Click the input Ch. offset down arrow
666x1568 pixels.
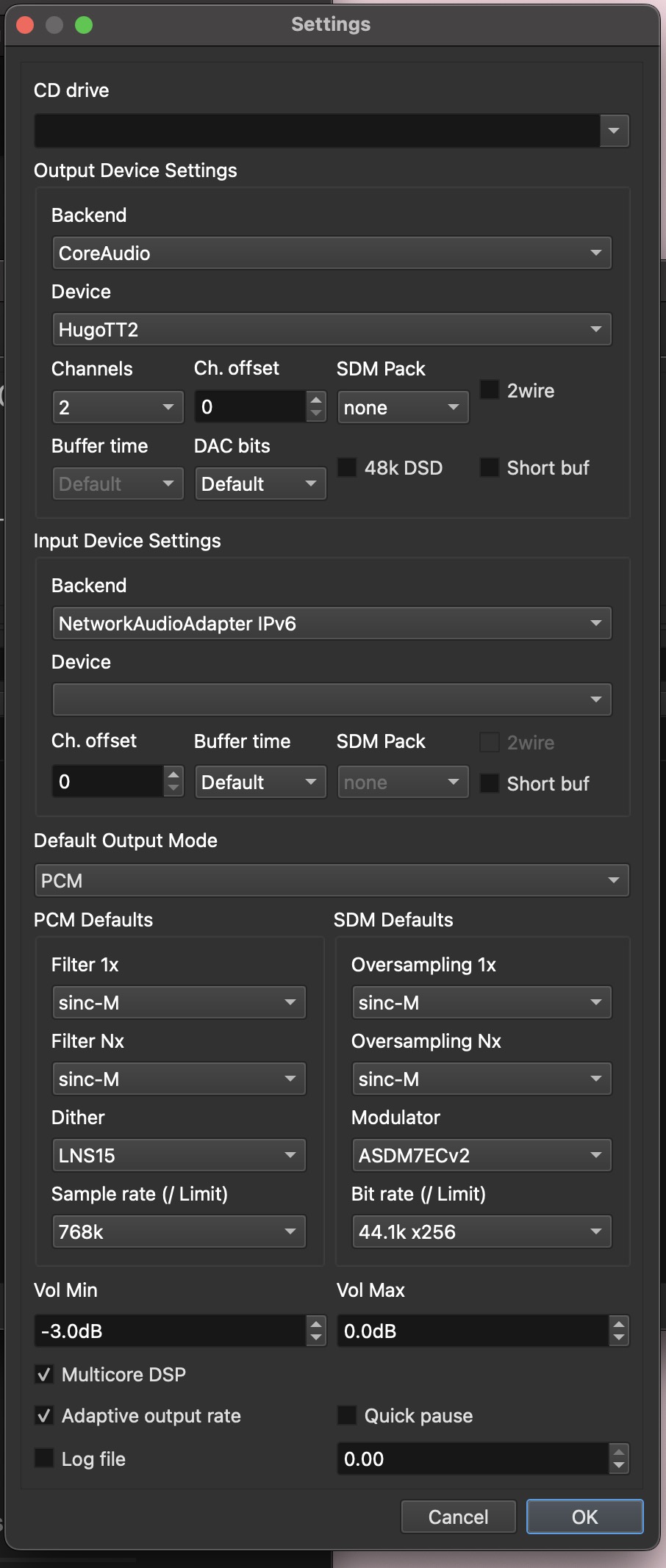pyautogui.click(x=173, y=788)
